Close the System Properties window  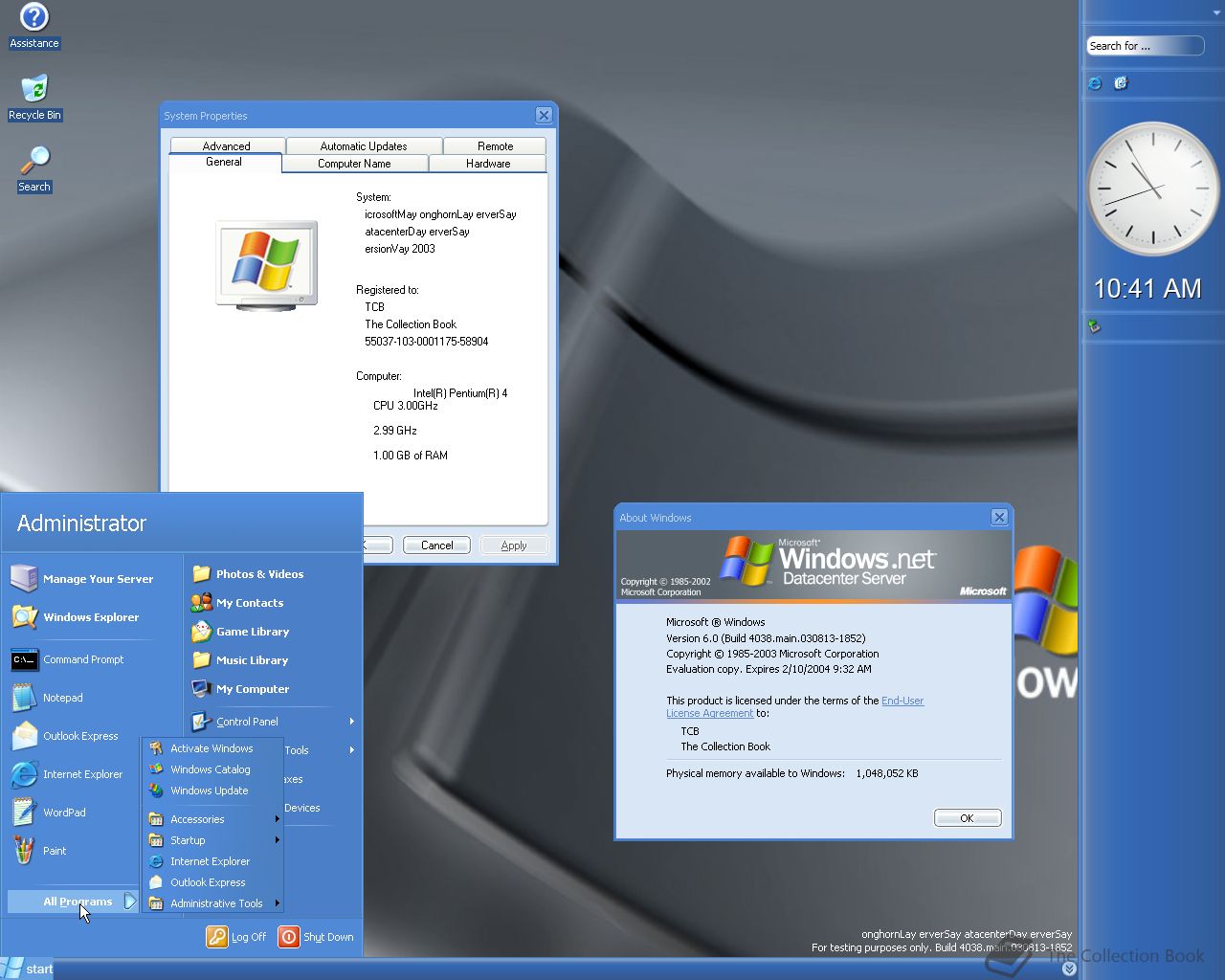pos(544,116)
